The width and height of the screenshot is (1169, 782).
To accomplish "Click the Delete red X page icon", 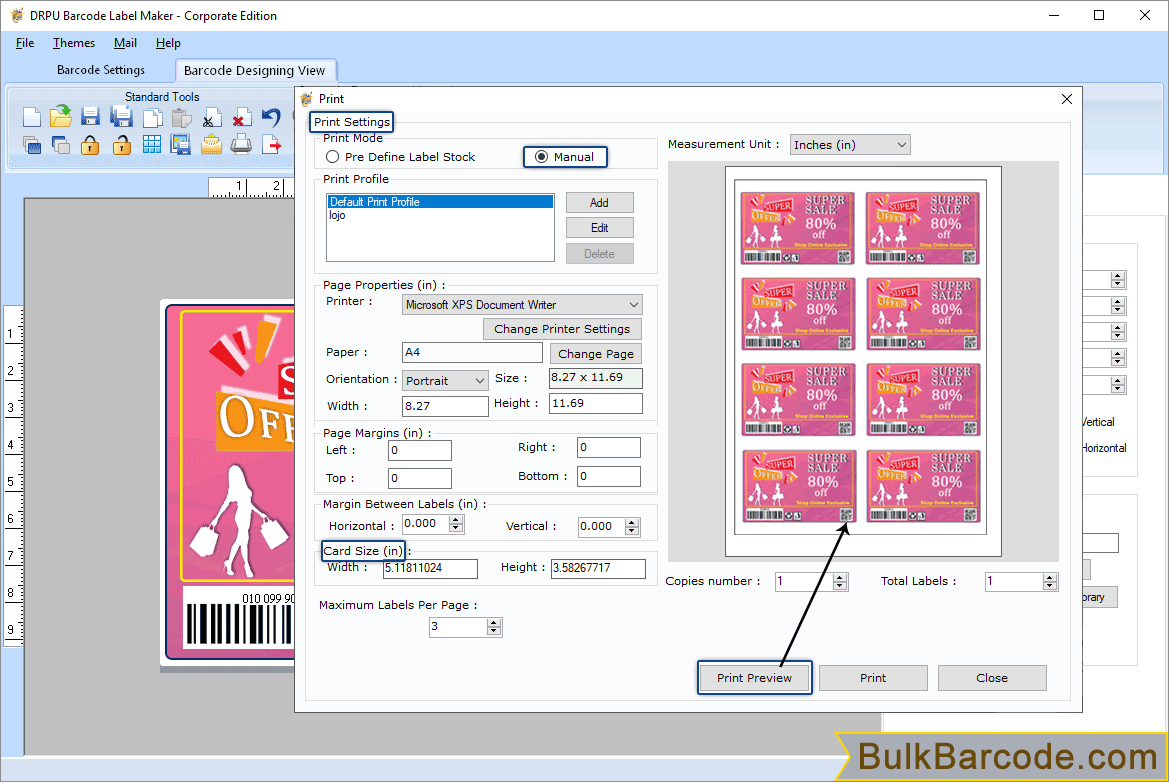I will point(241,119).
